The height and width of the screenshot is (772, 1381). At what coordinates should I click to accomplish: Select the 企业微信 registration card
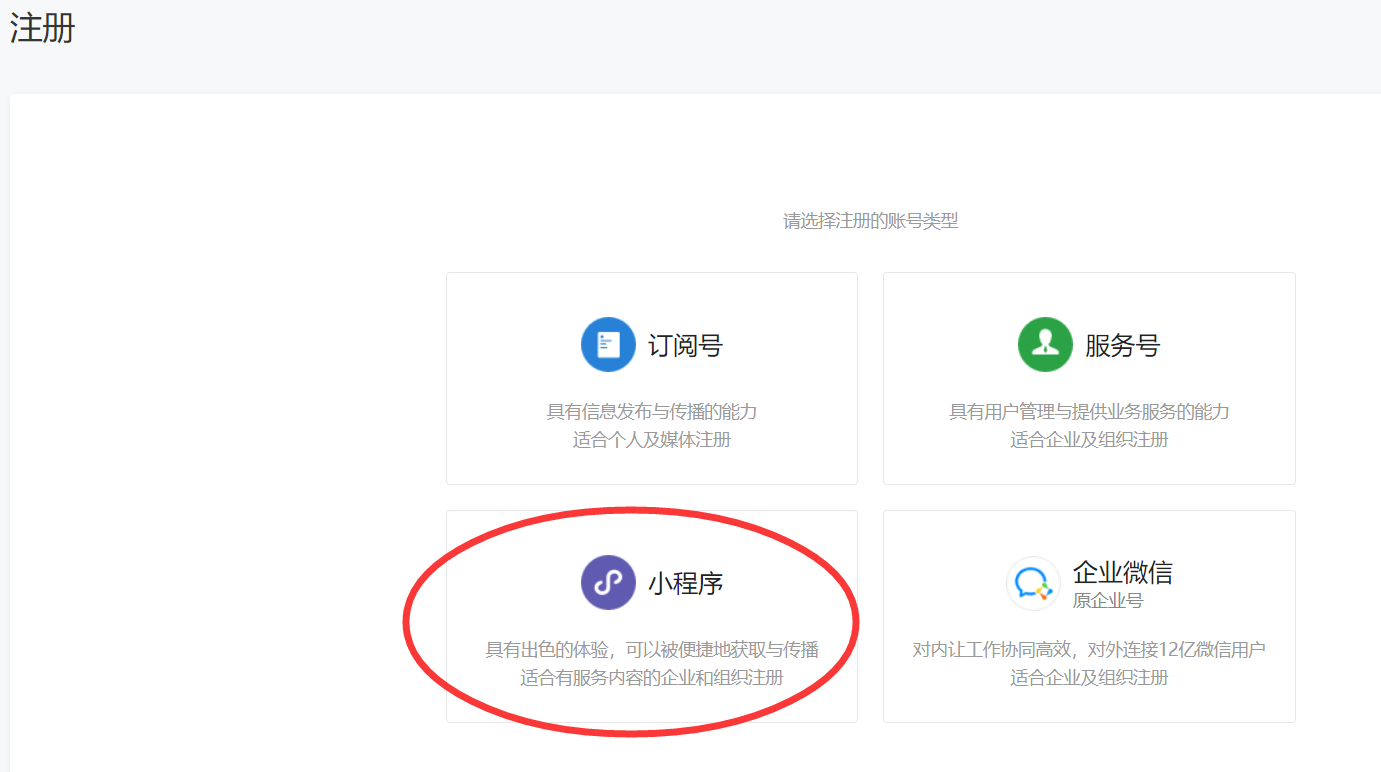coord(1088,615)
